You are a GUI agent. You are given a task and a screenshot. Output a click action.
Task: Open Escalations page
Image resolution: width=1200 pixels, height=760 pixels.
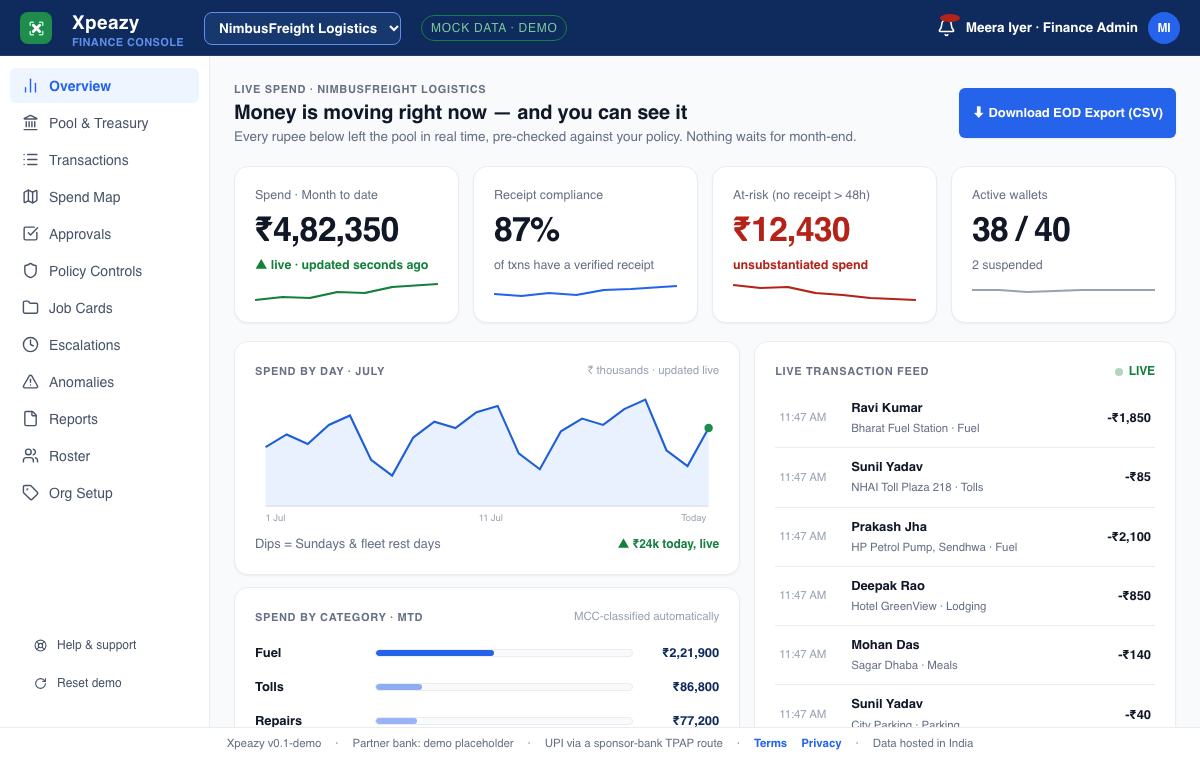pos(104,345)
